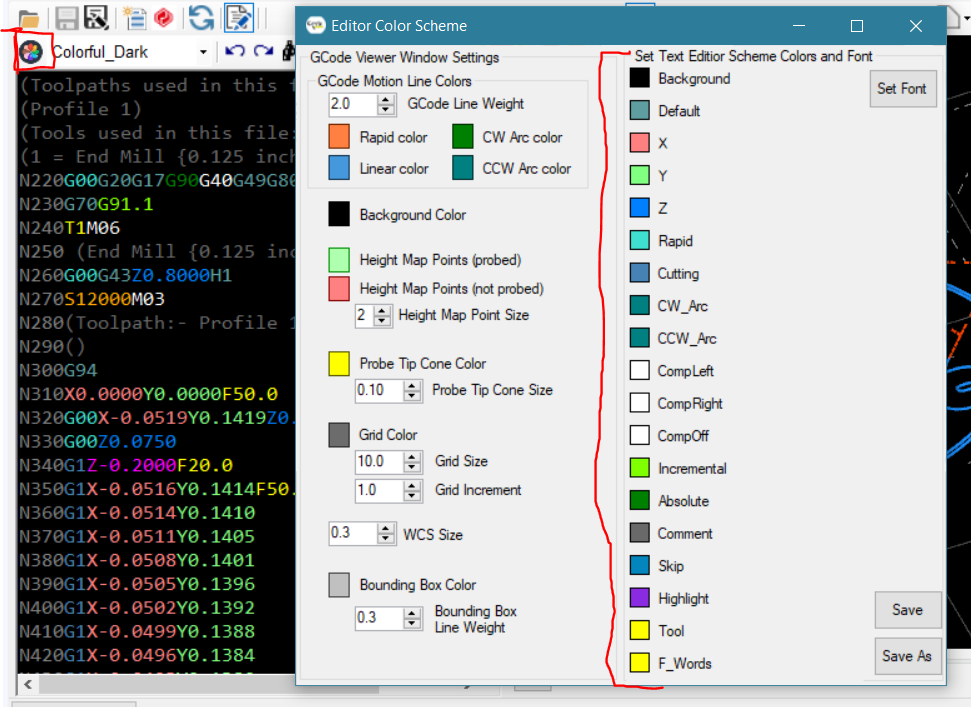971x707 pixels.
Task: Change the teal CCW Arc color swatch
Action: (x=463, y=168)
